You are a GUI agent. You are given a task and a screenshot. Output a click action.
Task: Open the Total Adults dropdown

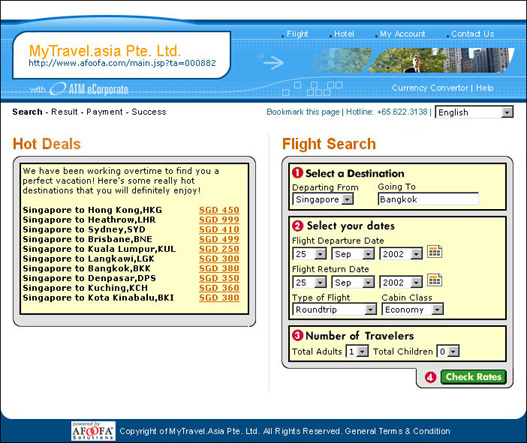[x=357, y=352]
